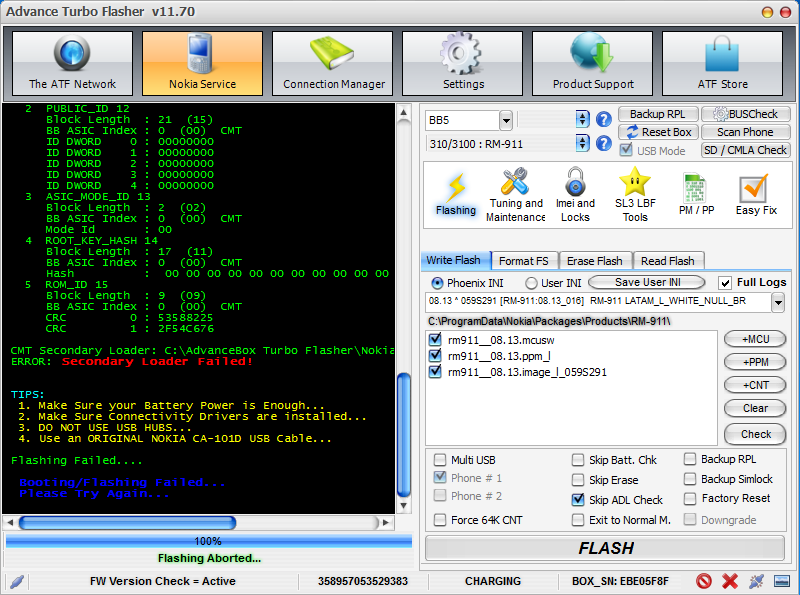Open Tuning and Maintenance tools
800x595 pixels.
[515, 195]
